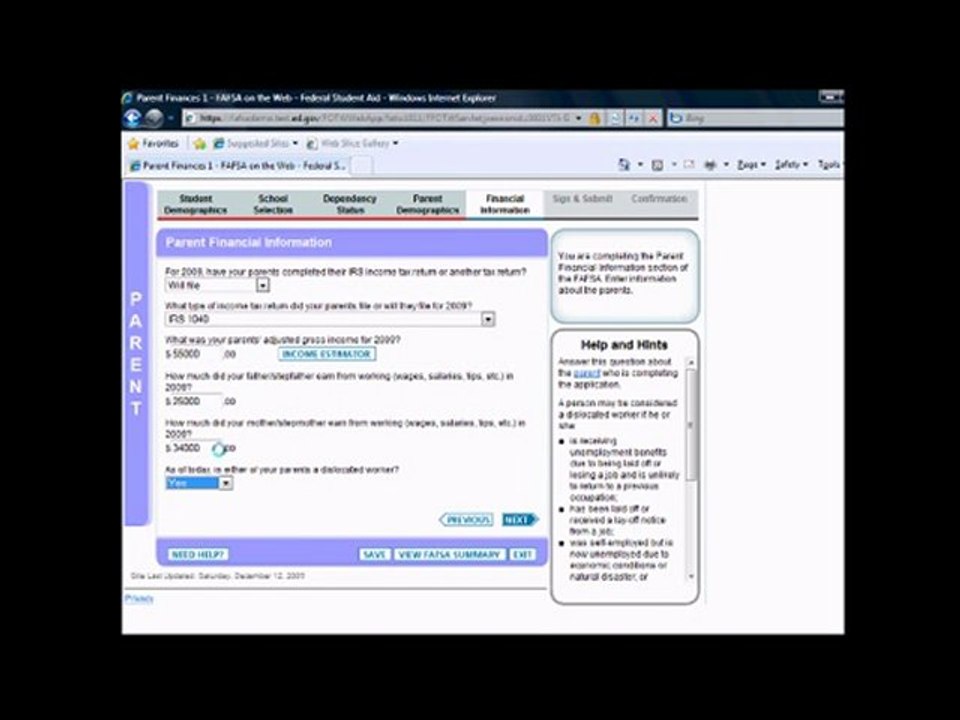Go to Parent Demographics tab

[427, 204]
